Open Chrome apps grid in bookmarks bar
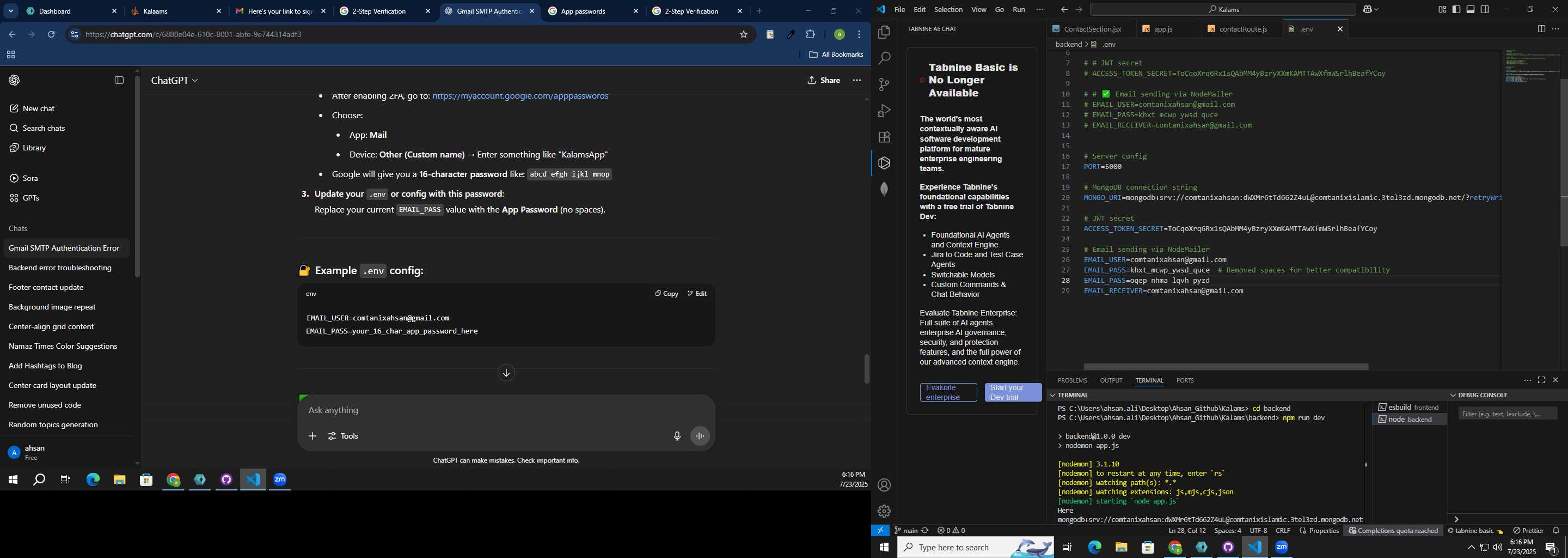The height and width of the screenshot is (558, 1568). [x=10, y=55]
